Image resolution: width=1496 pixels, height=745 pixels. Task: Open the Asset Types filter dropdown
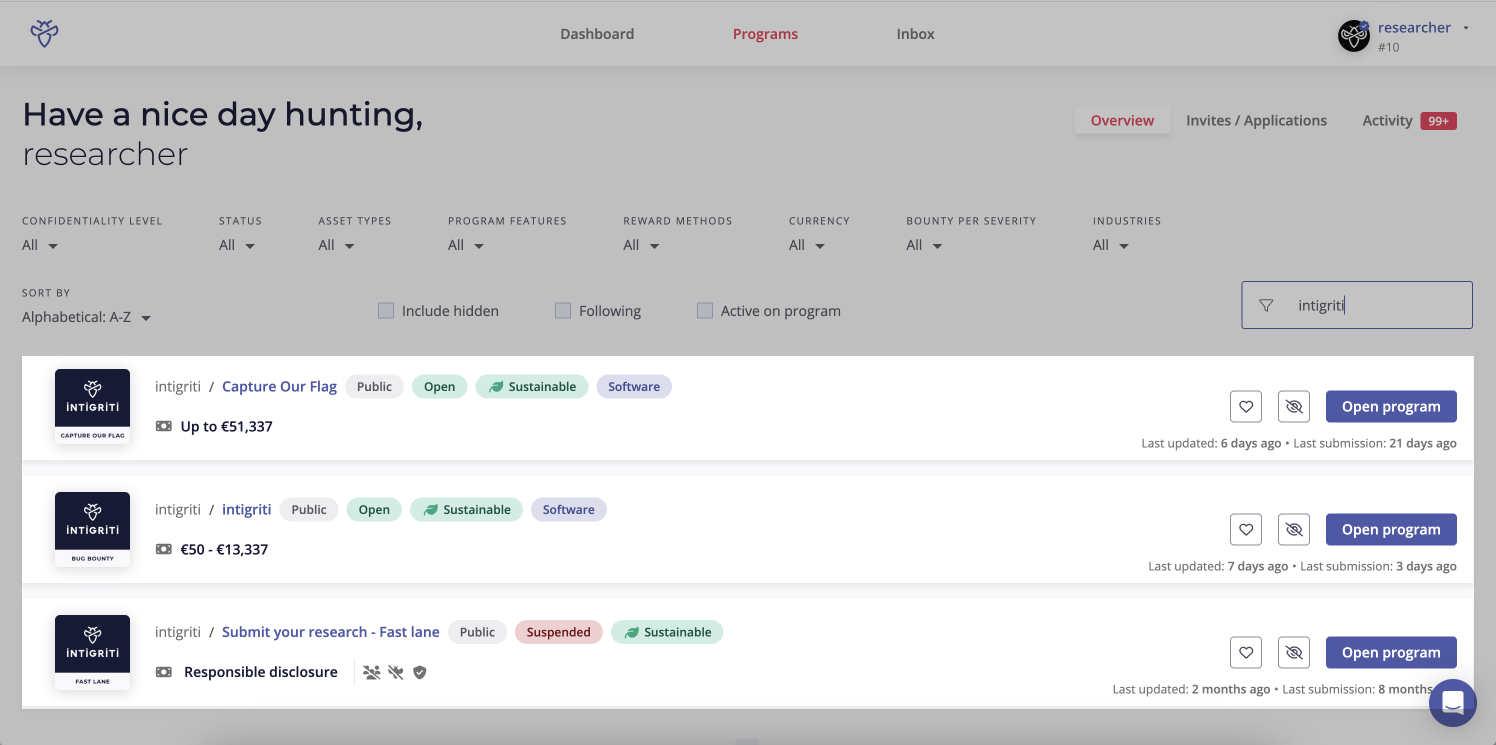tap(336, 246)
